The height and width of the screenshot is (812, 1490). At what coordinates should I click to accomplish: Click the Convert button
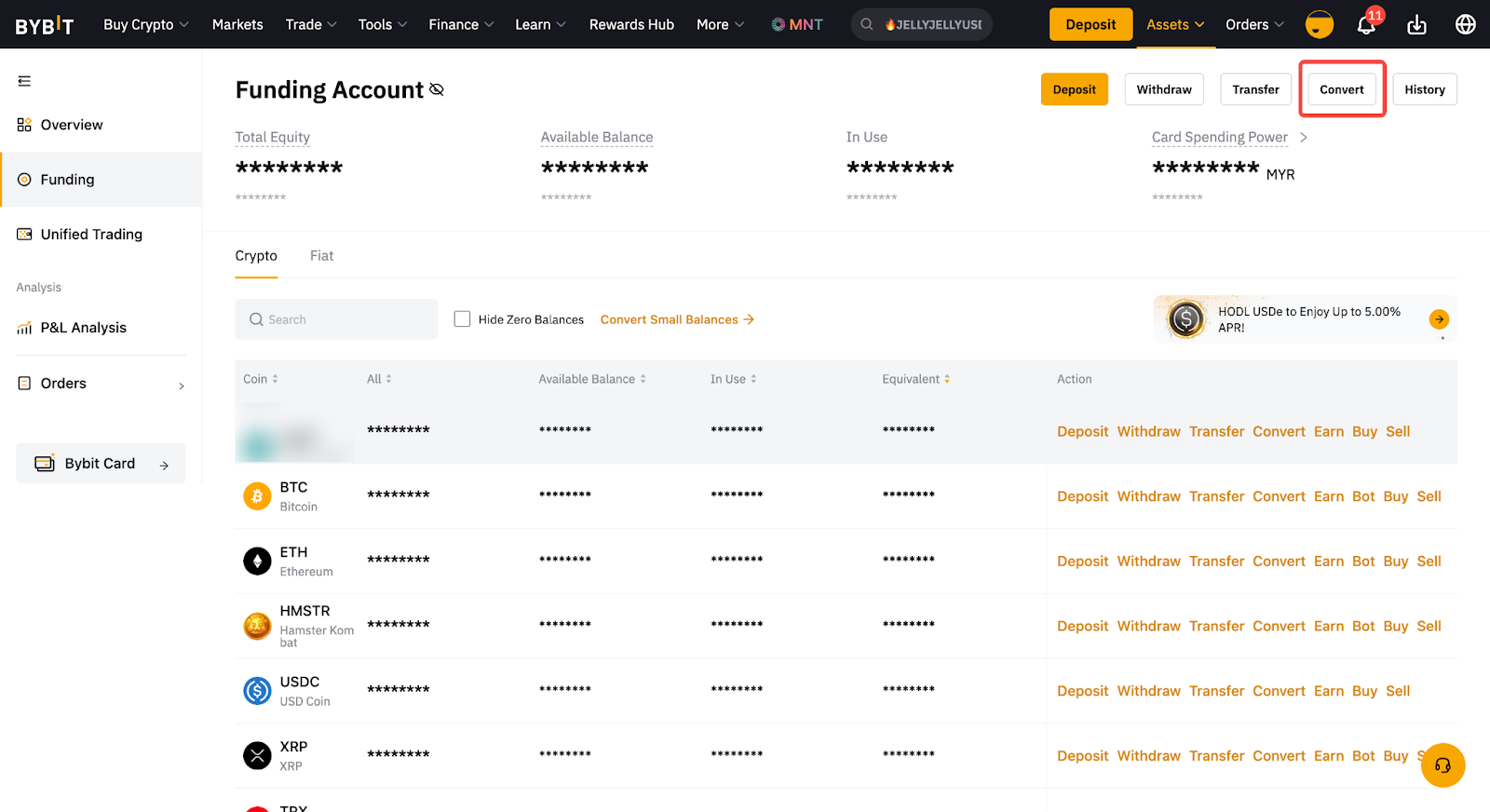(1341, 89)
